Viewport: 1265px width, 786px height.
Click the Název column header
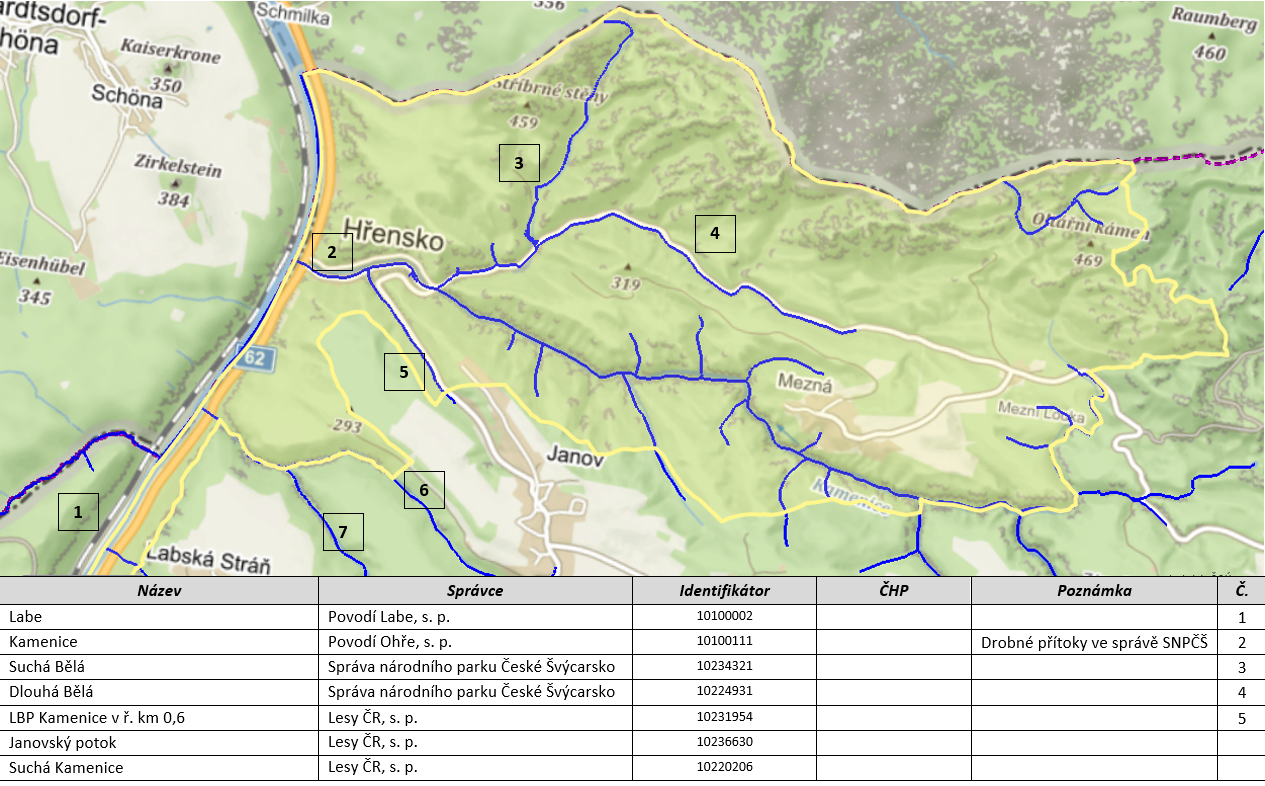pyautogui.click(x=159, y=591)
